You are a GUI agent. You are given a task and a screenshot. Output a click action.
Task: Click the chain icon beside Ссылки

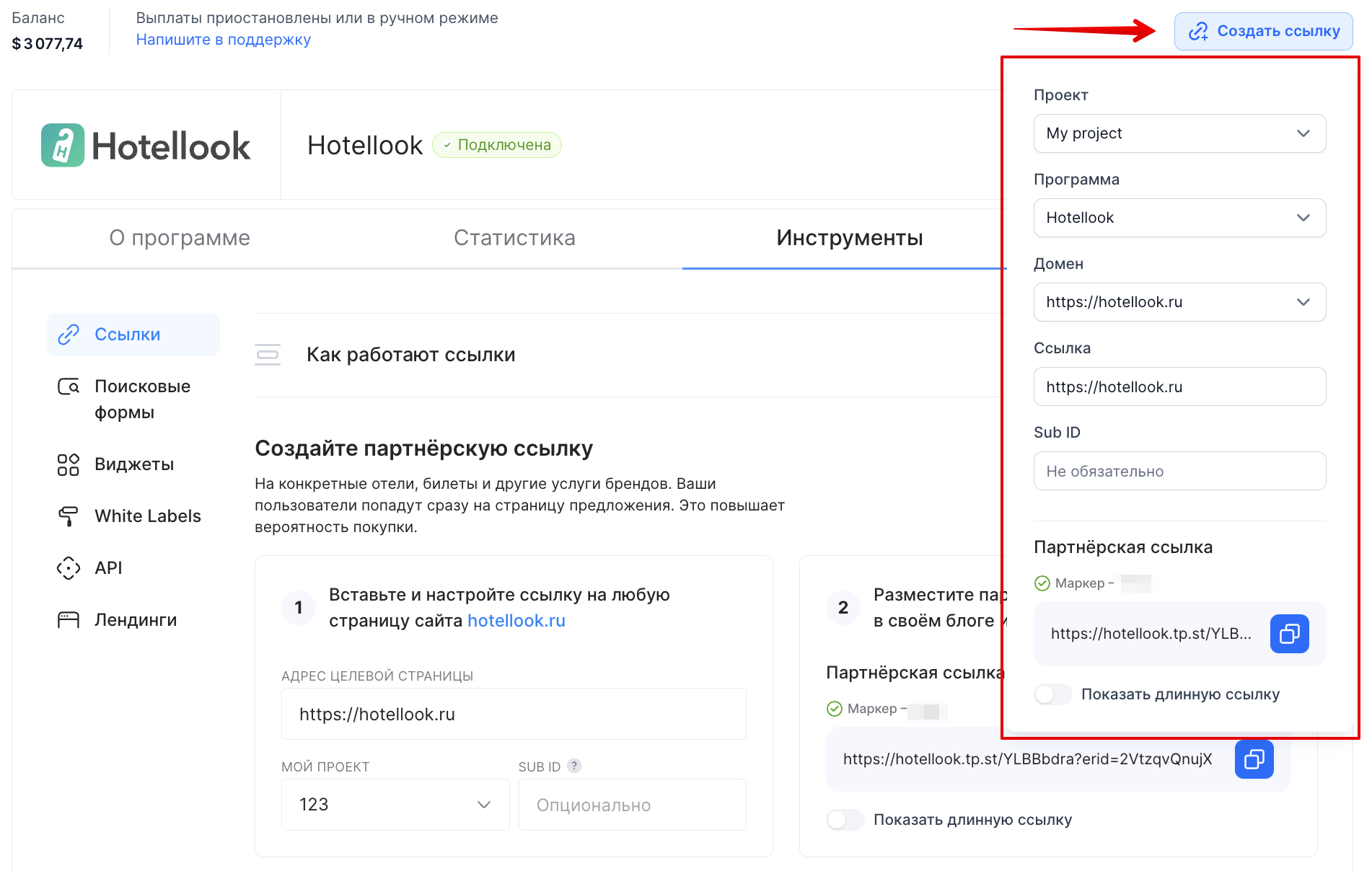pos(69,335)
